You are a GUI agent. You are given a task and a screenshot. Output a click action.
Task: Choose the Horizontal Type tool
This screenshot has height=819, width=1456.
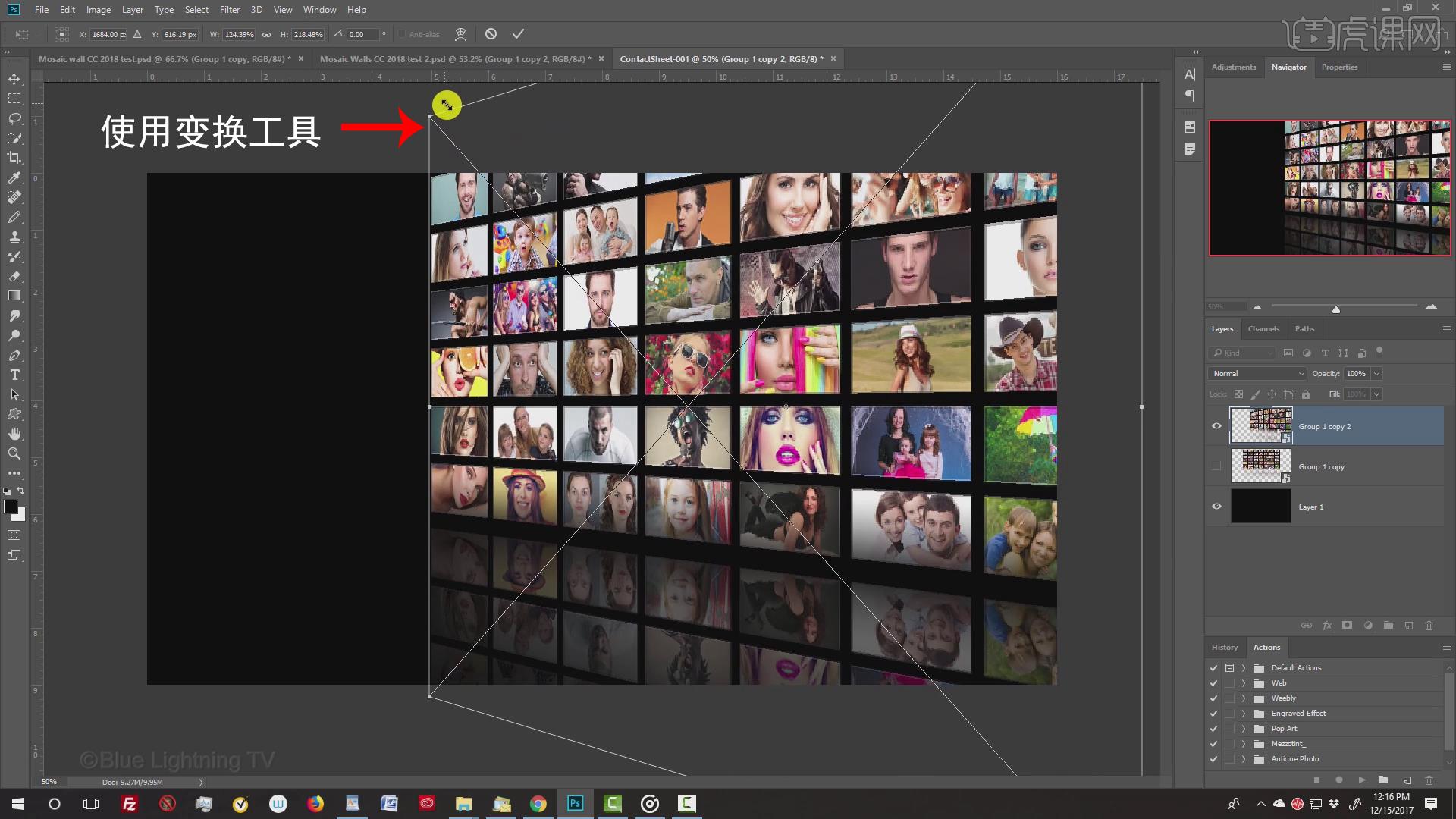(14, 375)
